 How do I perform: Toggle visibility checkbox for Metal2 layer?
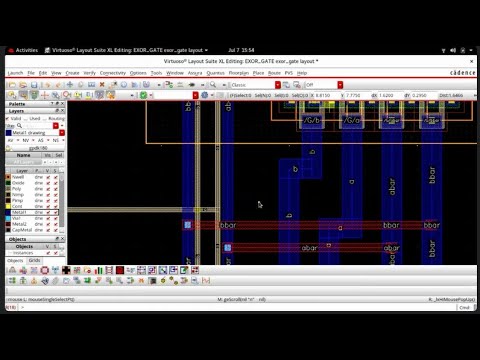click(x=48, y=224)
